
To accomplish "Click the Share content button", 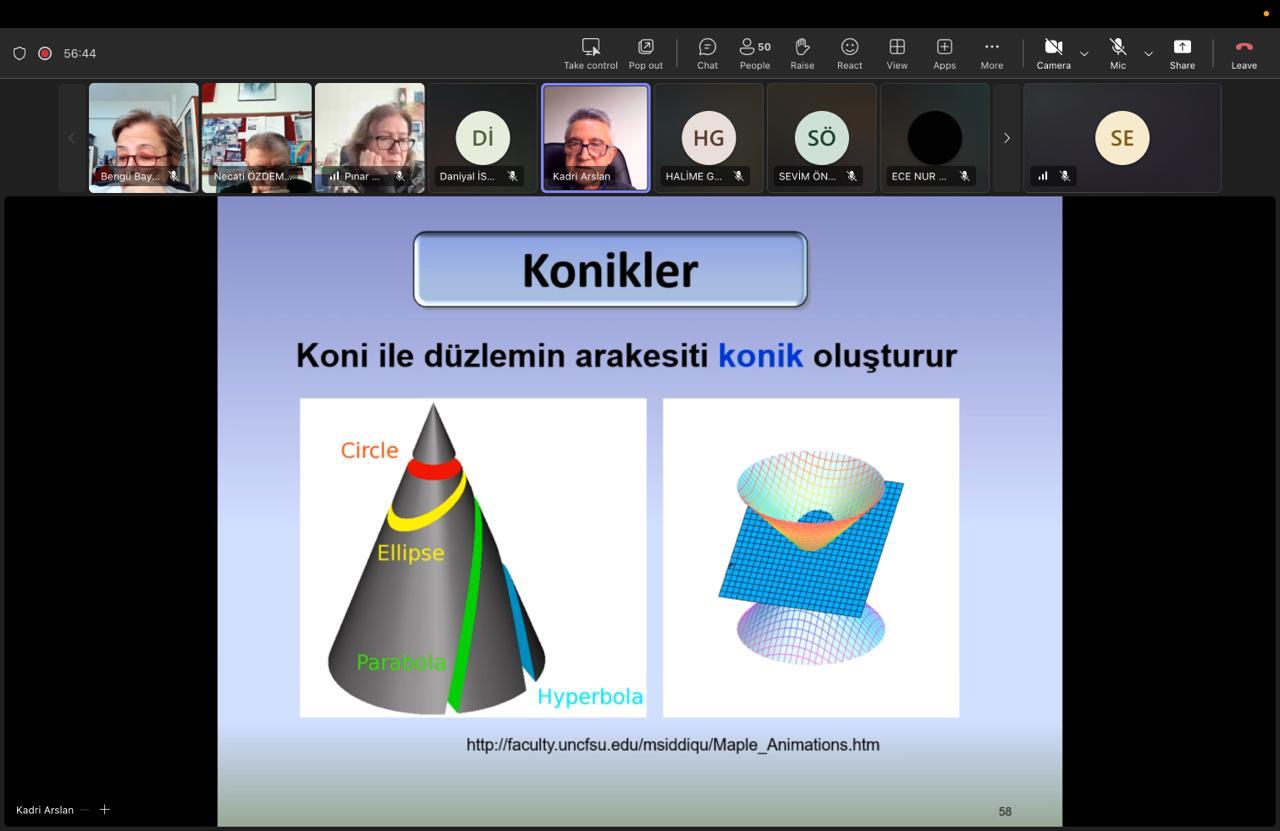I will (x=1182, y=53).
